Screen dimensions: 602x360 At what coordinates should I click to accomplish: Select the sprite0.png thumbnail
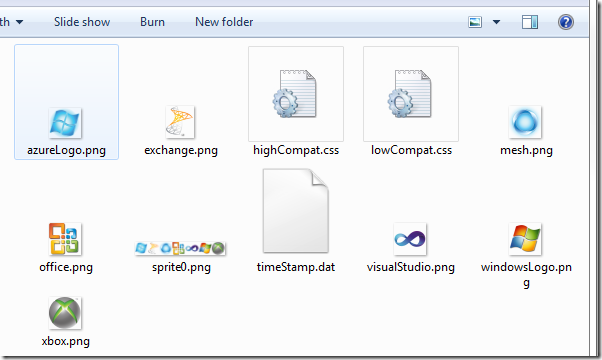(x=180, y=248)
